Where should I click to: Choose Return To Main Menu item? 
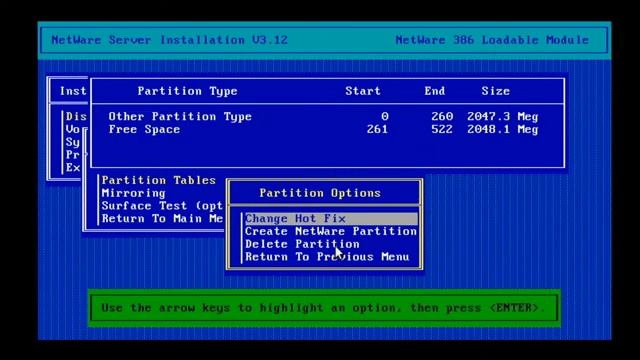tap(162, 218)
